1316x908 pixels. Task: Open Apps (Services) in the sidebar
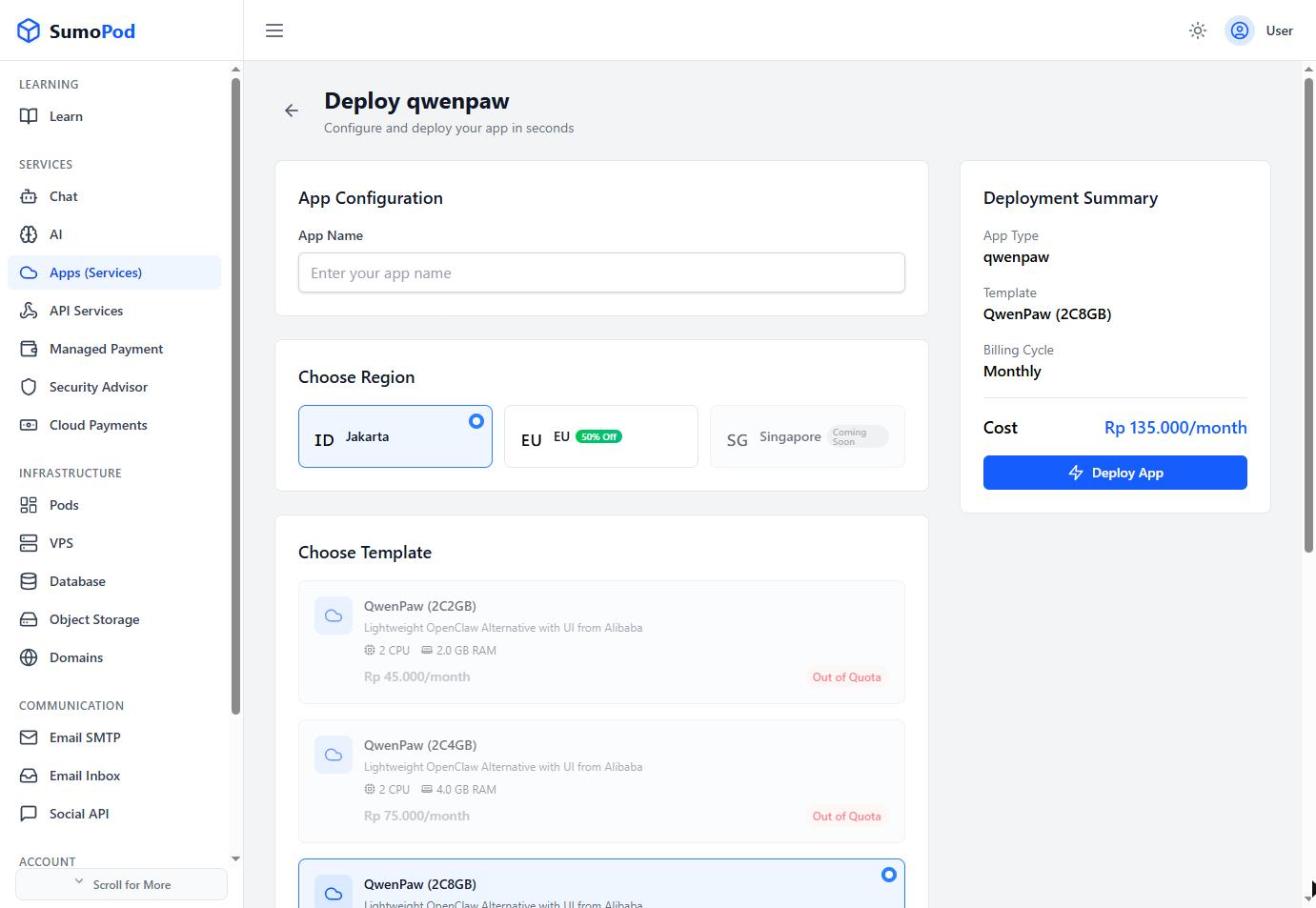point(114,273)
